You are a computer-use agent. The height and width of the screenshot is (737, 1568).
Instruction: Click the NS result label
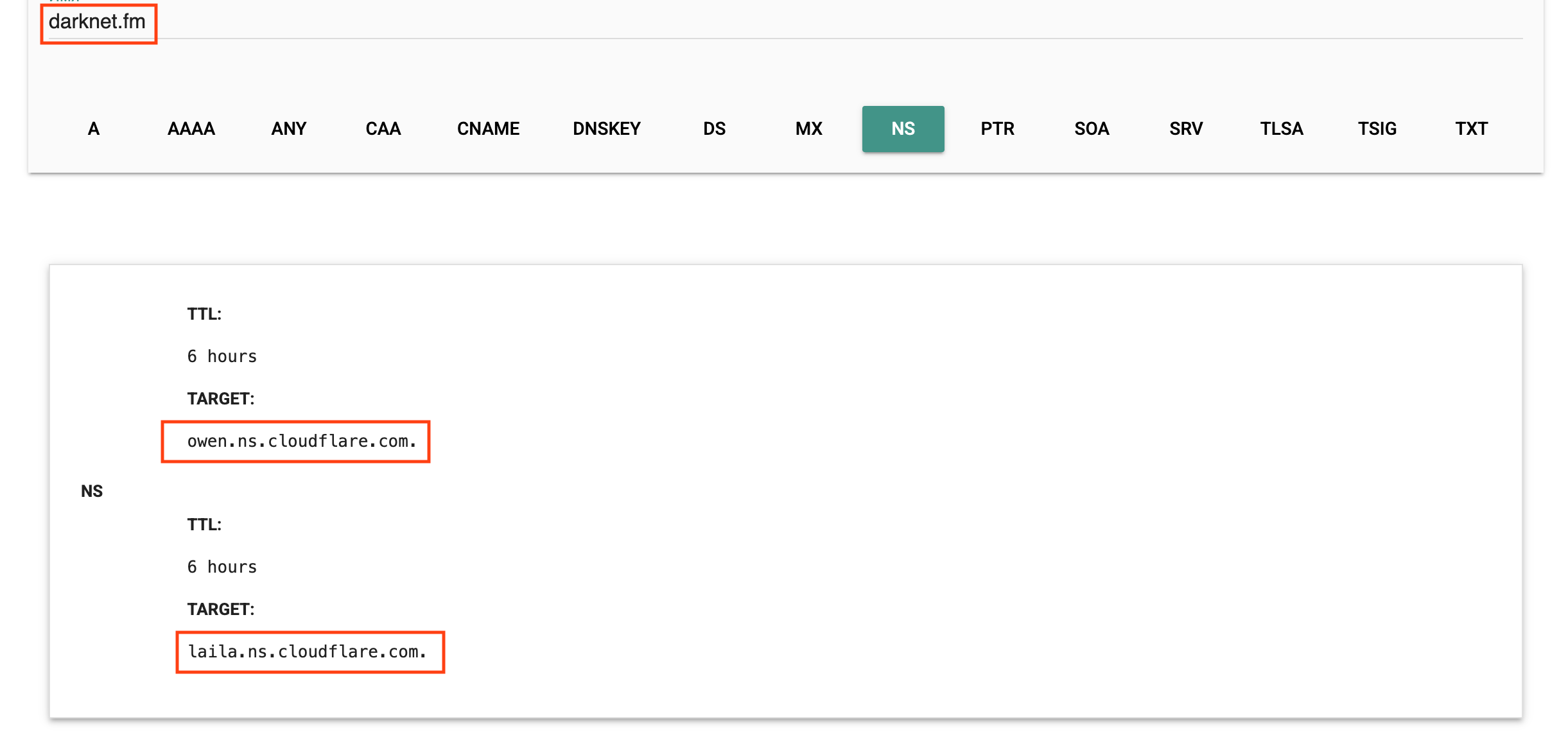coord(92,491)
